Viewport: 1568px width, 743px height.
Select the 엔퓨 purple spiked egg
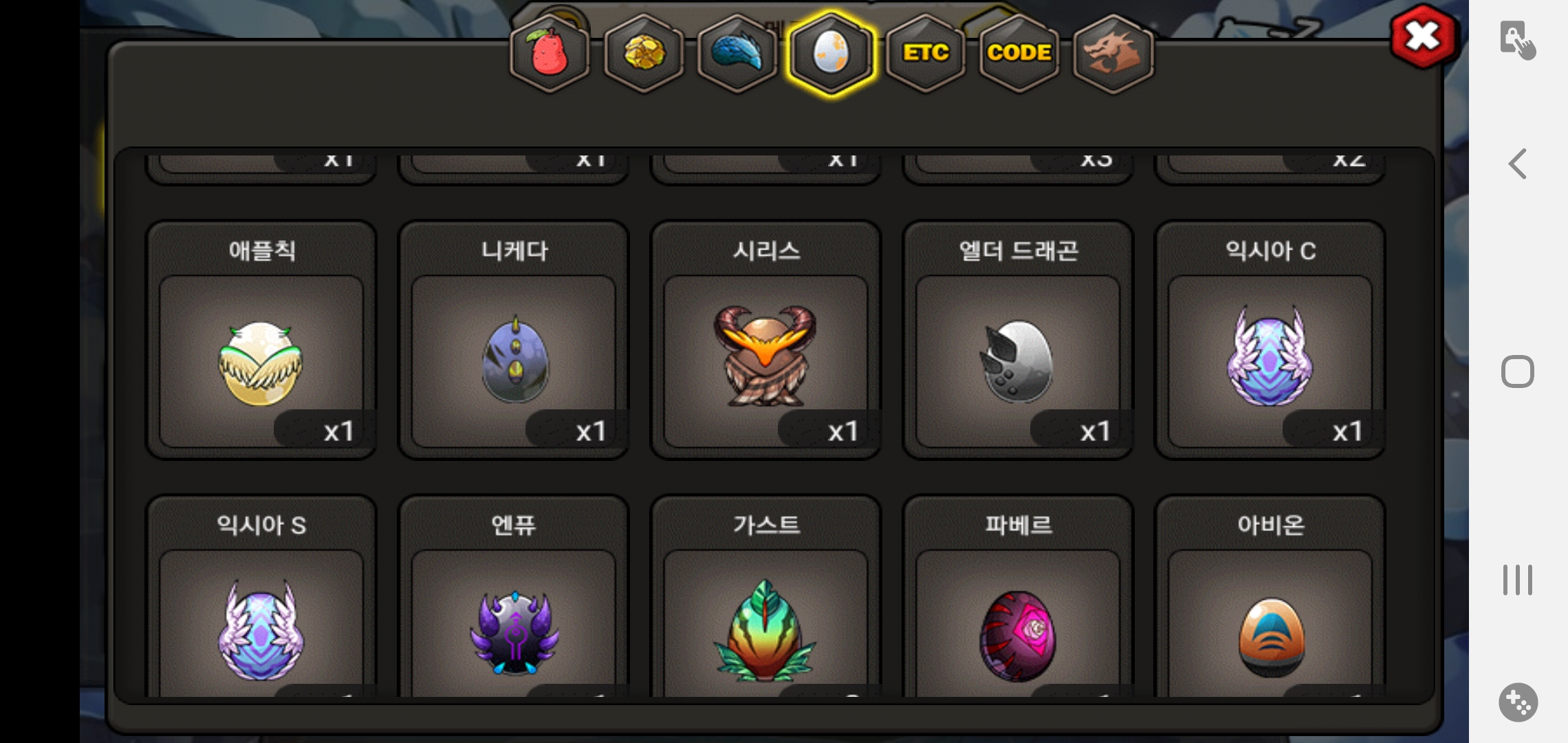coord(514,596)
